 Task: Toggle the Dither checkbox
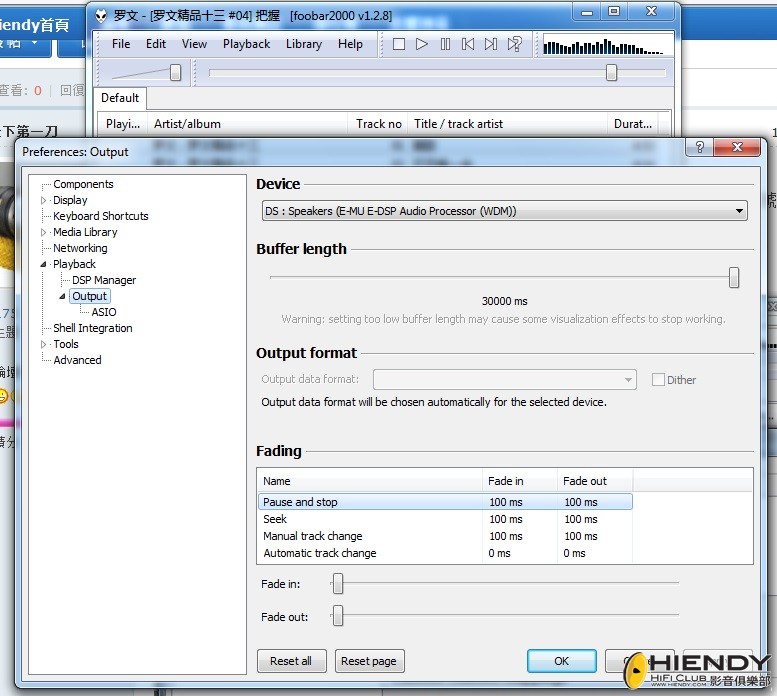pos(658,380)
